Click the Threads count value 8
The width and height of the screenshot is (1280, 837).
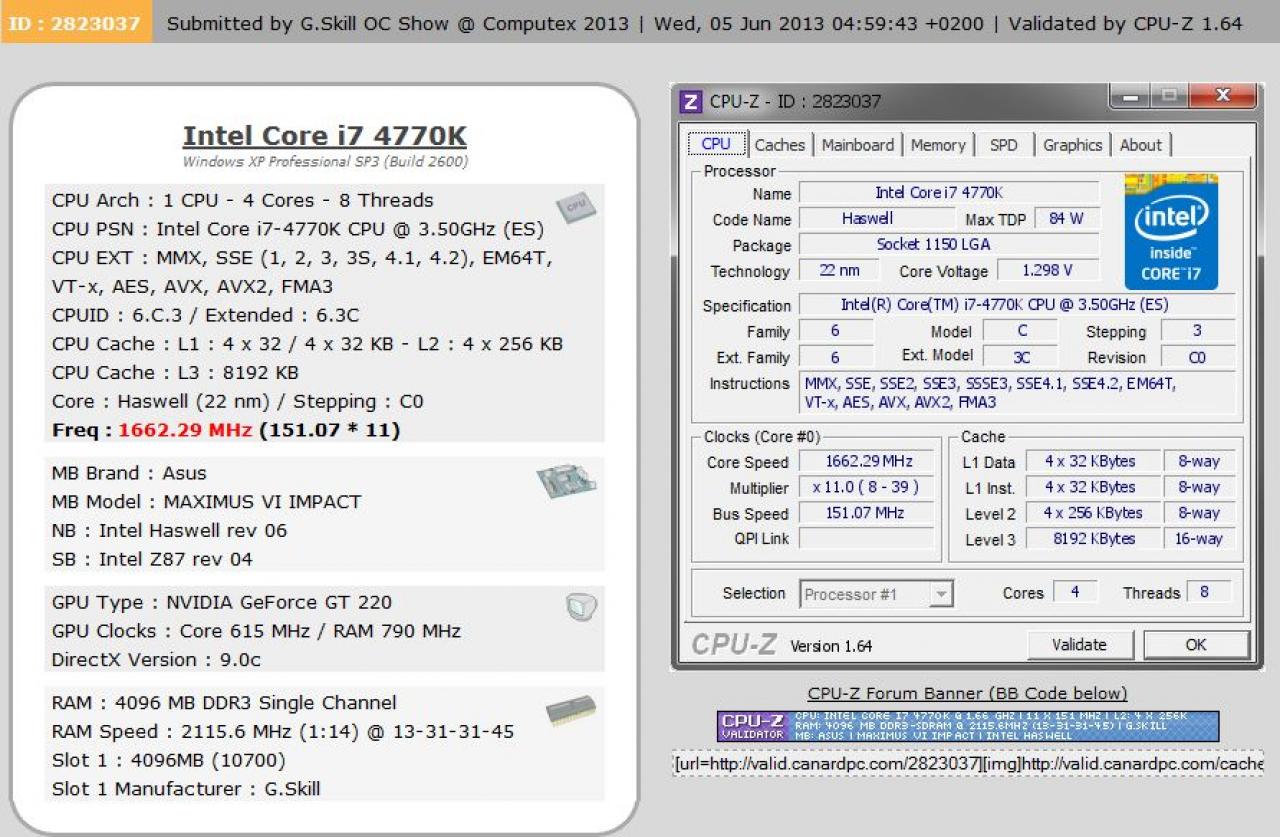point(1209,592)
